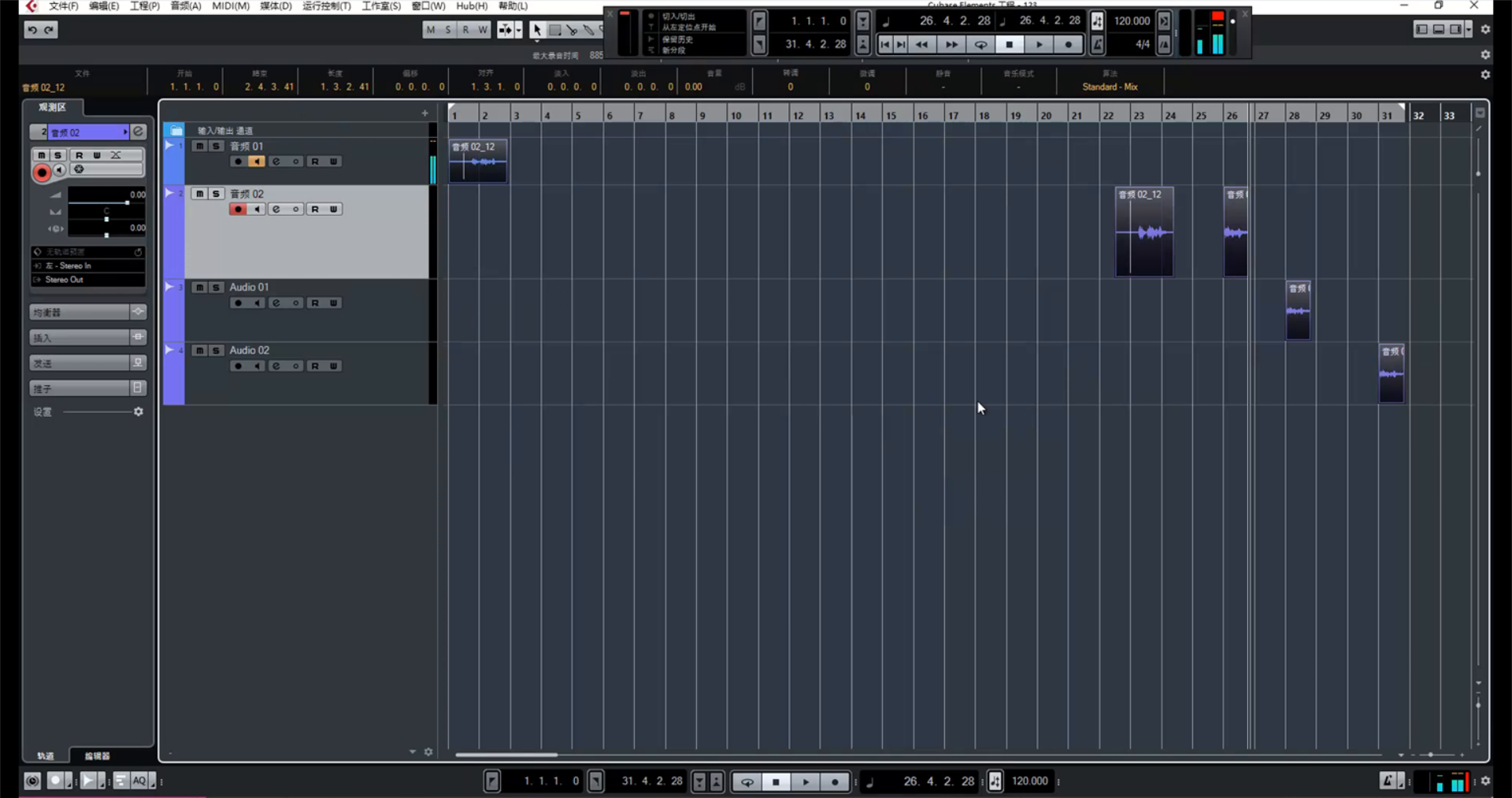Open info line setup gear icon
The width and height of the screenshot is (1512, 798).
click(x=1485, y=75)
